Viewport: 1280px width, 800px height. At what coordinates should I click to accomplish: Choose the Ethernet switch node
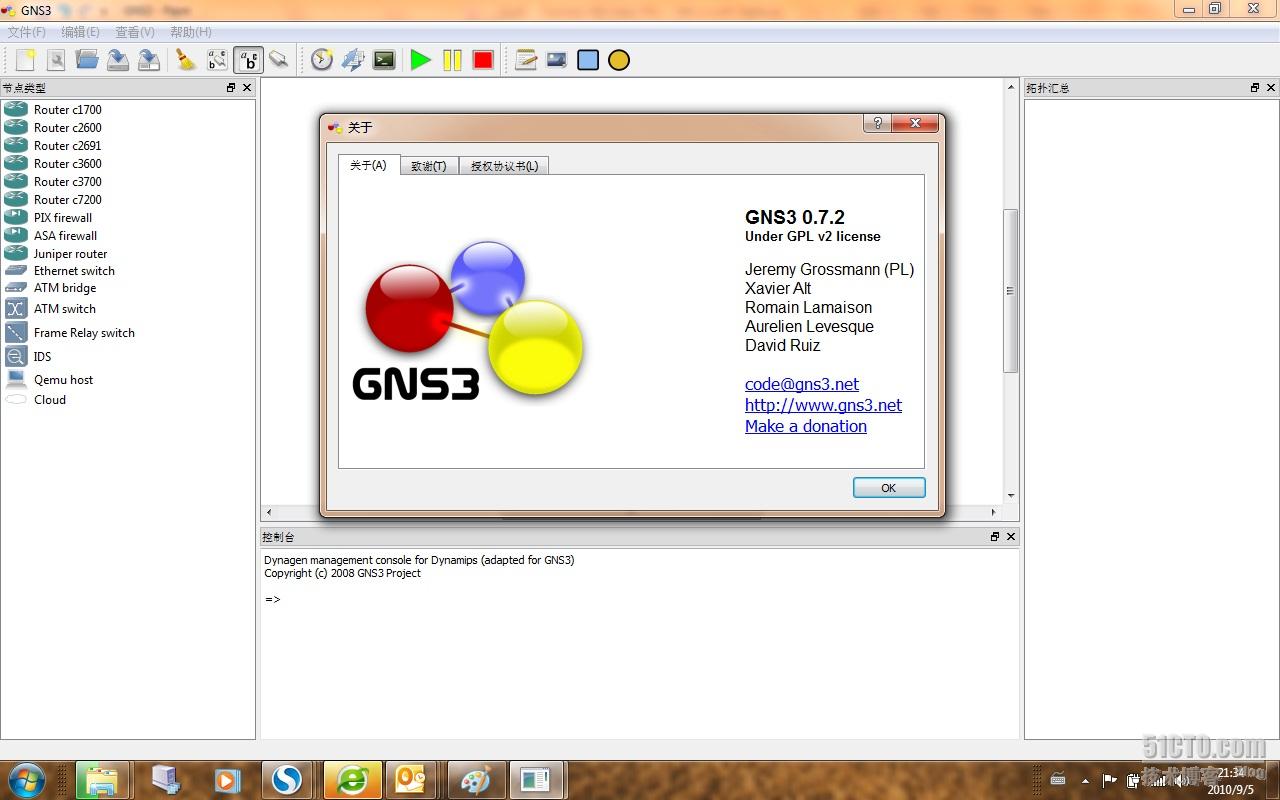point(74,271)
